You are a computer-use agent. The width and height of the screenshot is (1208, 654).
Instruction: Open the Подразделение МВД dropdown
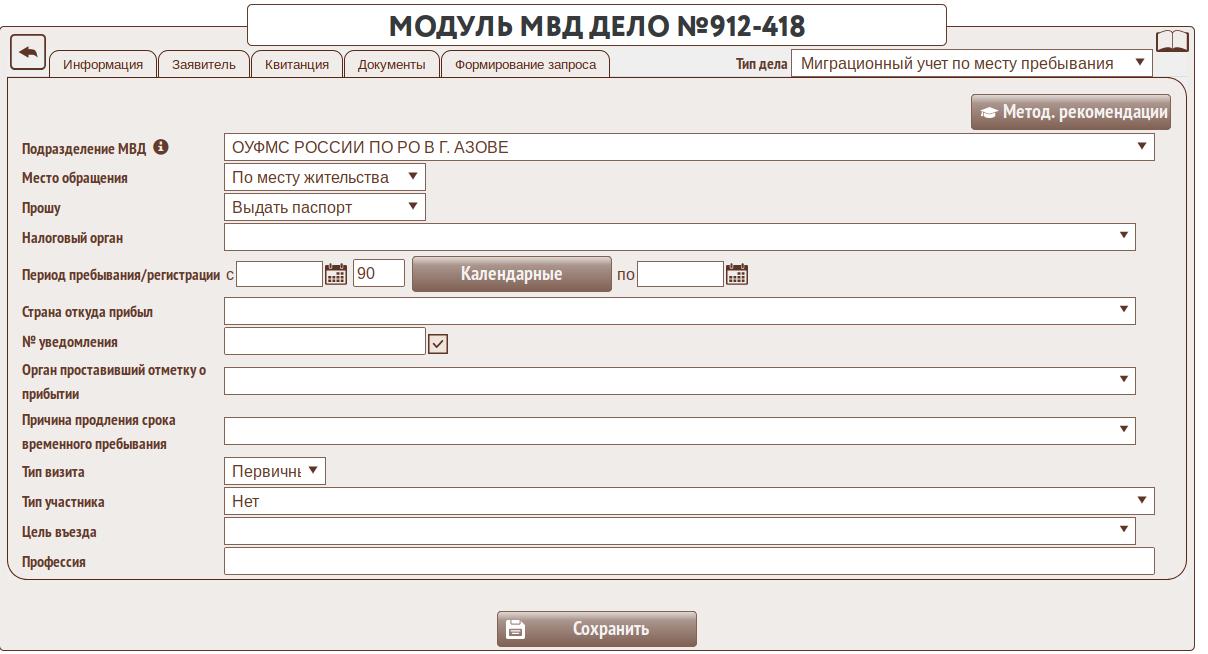pos(688,147)
